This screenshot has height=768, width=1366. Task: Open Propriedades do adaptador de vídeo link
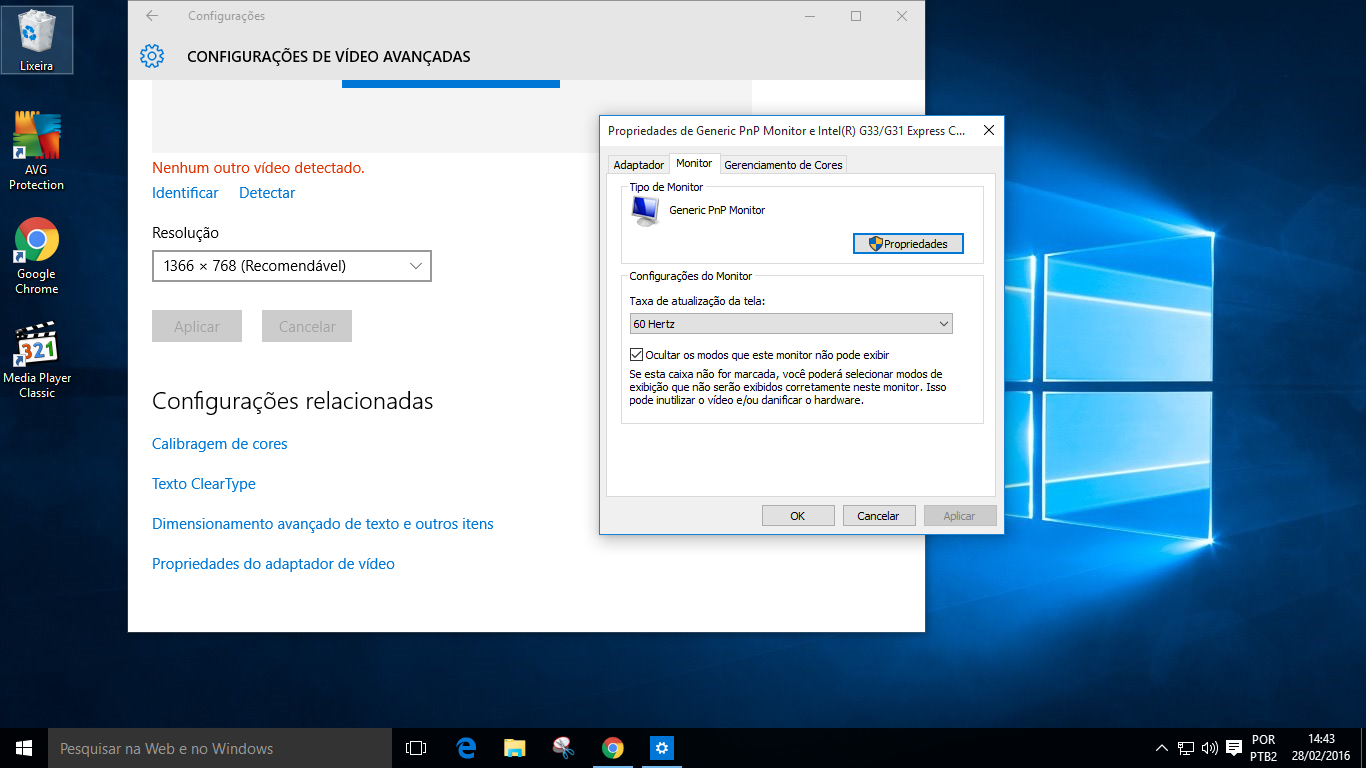[273, 564]
